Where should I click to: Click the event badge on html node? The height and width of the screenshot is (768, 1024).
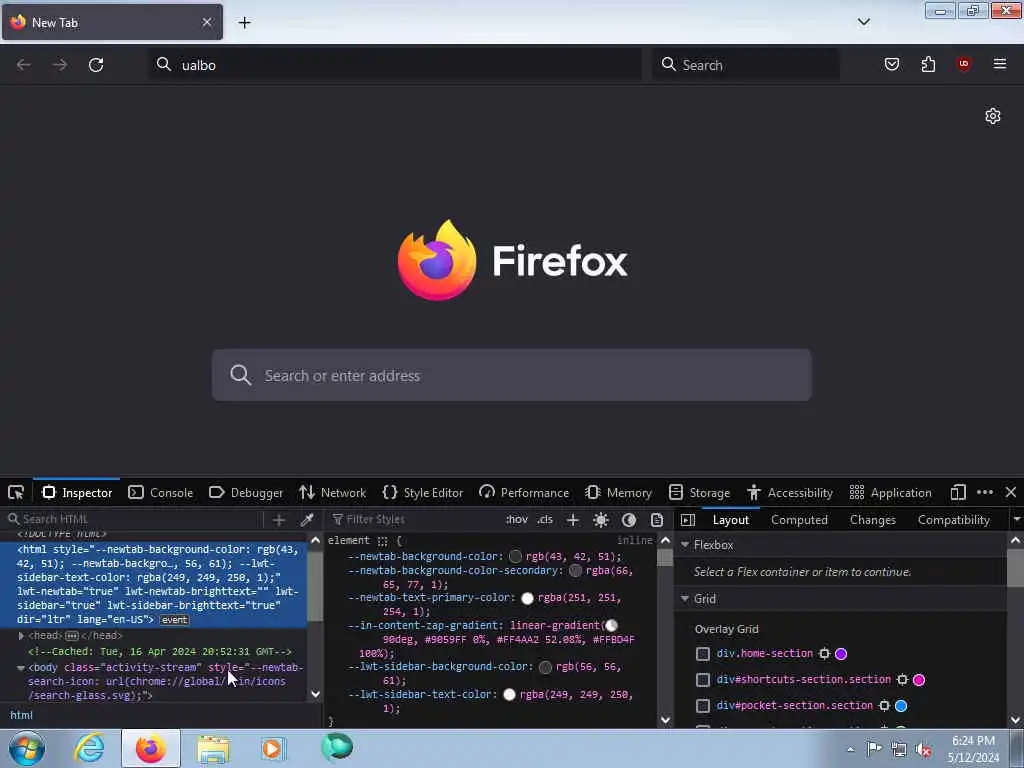(x=174, y=620)
